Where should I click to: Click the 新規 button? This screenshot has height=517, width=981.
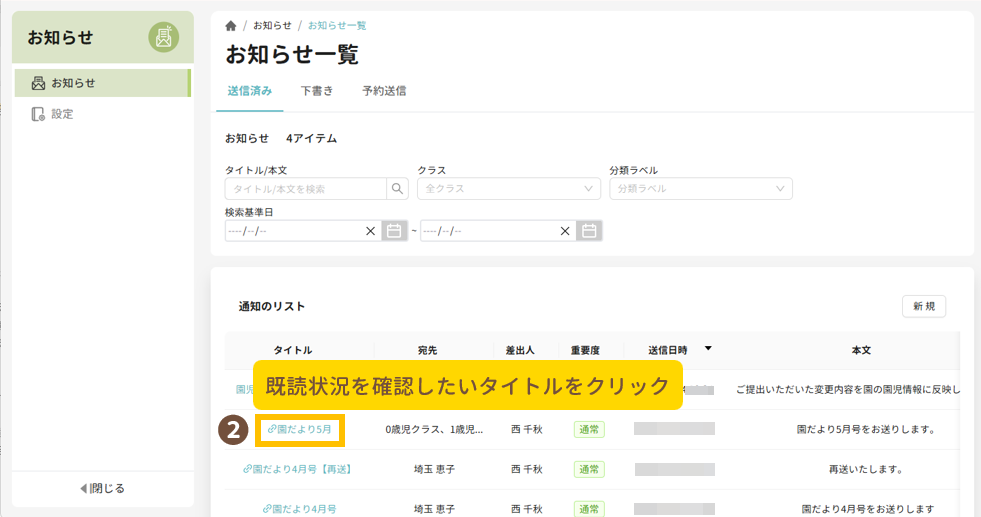click(x=923, y=307)
